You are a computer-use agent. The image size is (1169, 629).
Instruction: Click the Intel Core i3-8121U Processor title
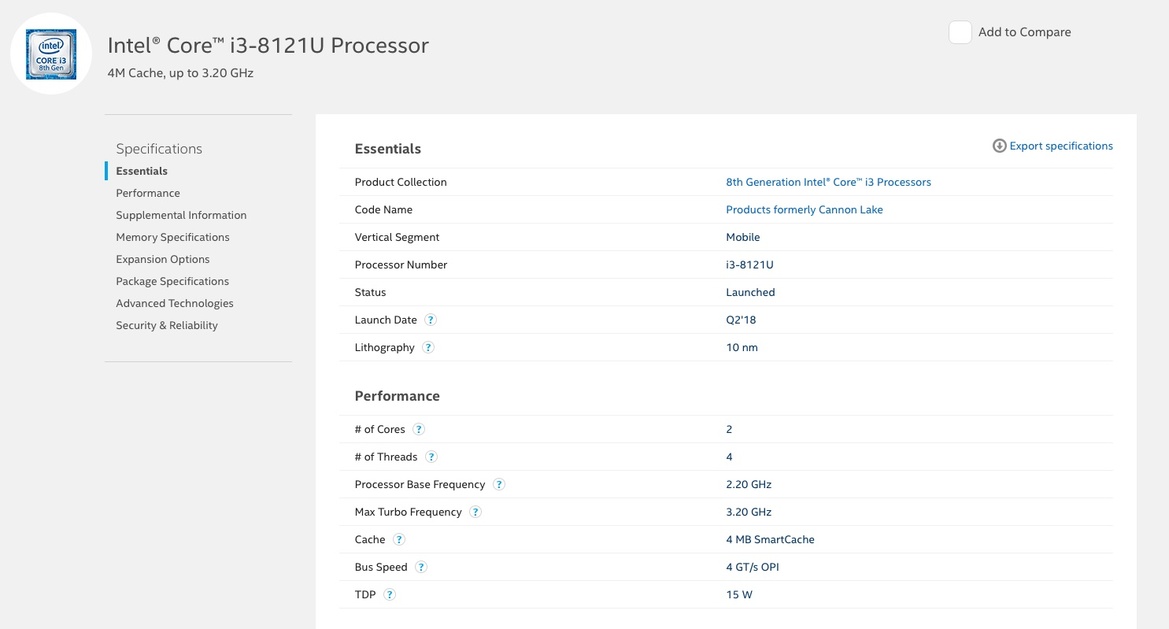[x=268, y=45]
